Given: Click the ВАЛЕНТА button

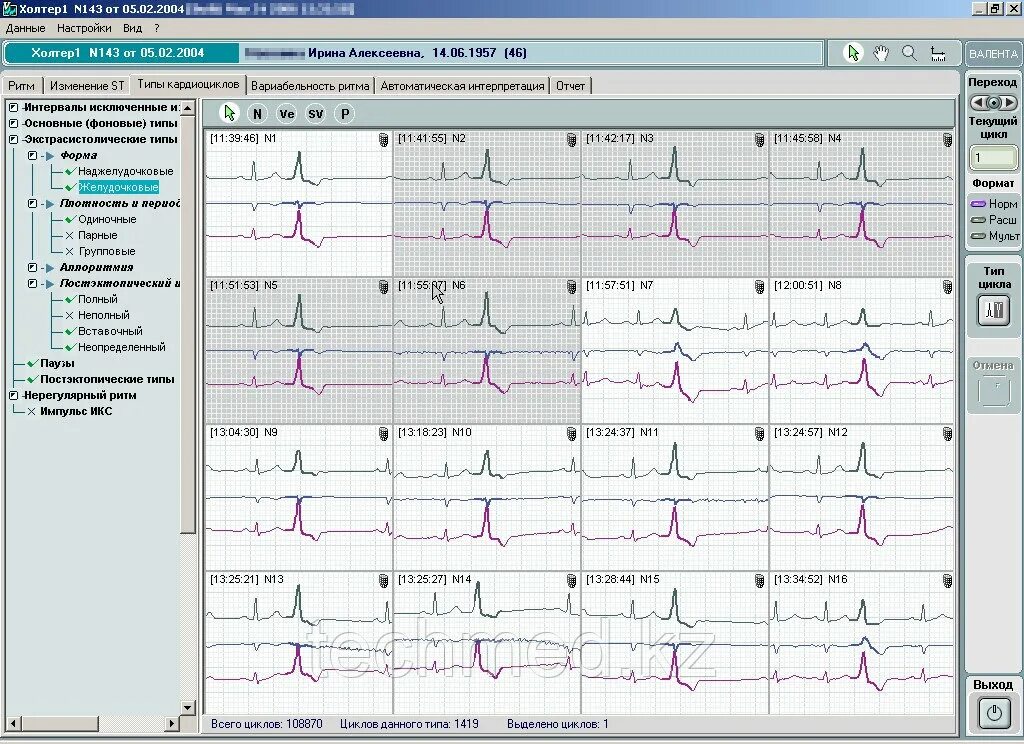Looking at the screenshot, I should [x=993, y=54].
